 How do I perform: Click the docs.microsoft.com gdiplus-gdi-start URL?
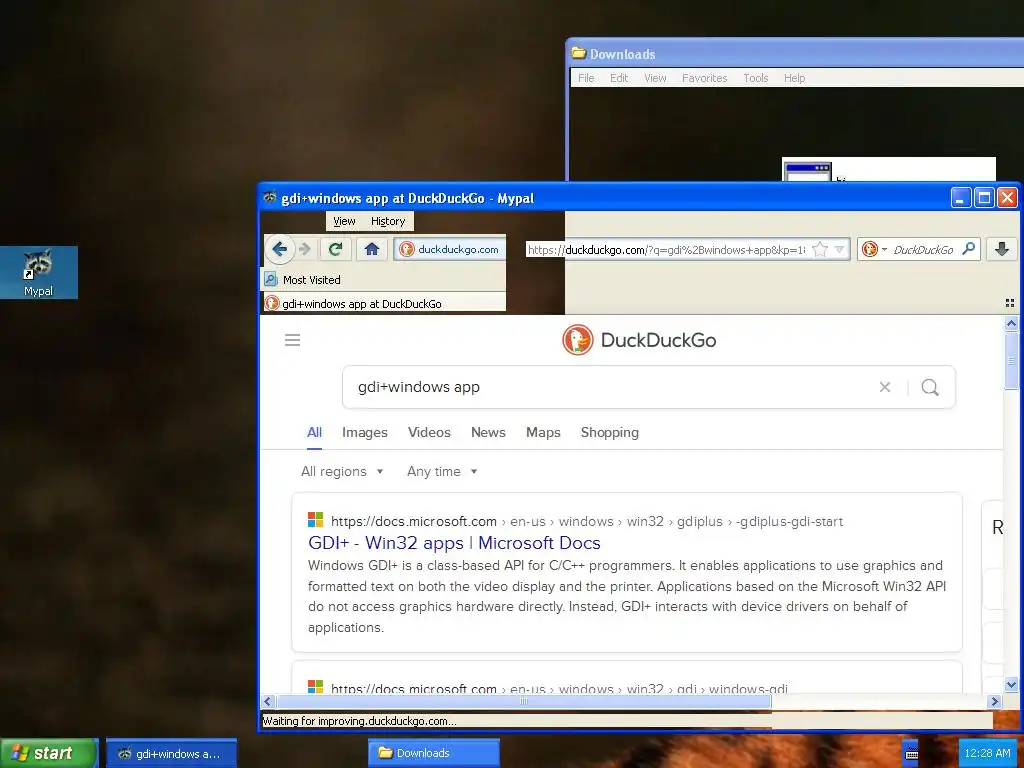(x=586, y=521)
